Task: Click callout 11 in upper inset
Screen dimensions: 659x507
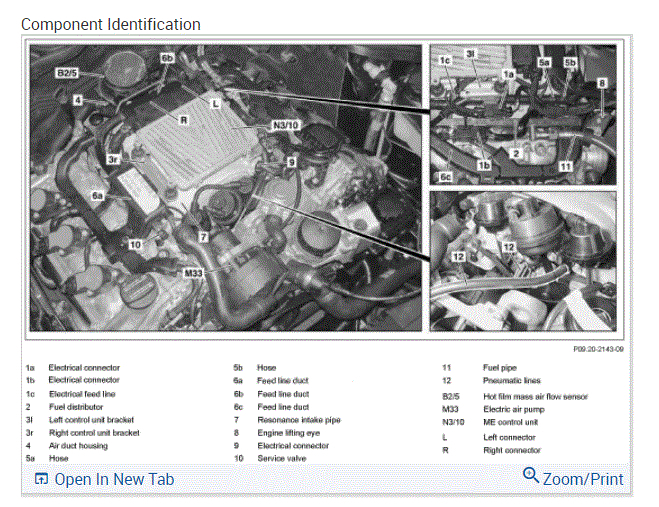Action: 566,166
